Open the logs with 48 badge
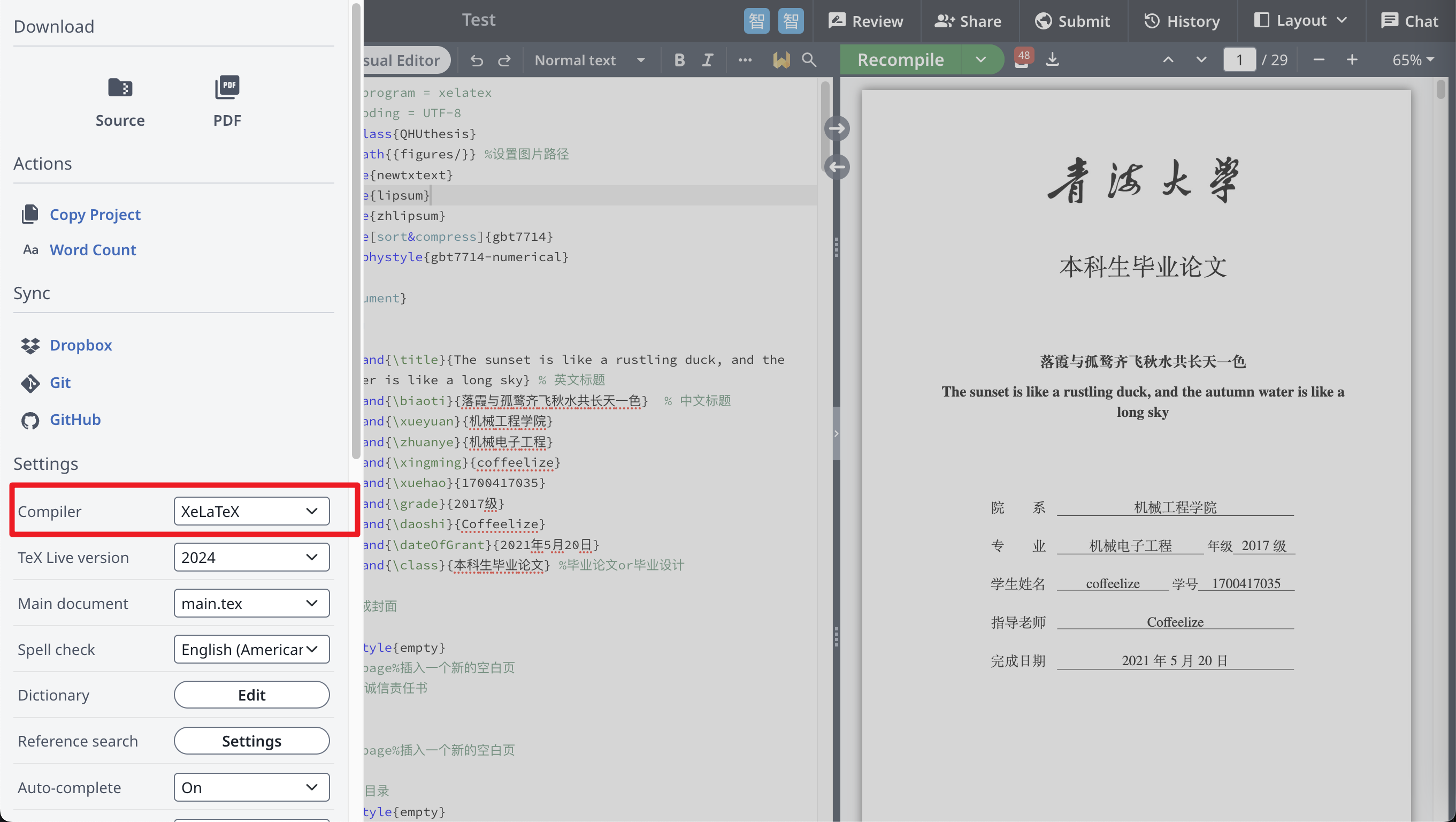The width and height of the screenshot is (1456, 822). (1022, 59)
